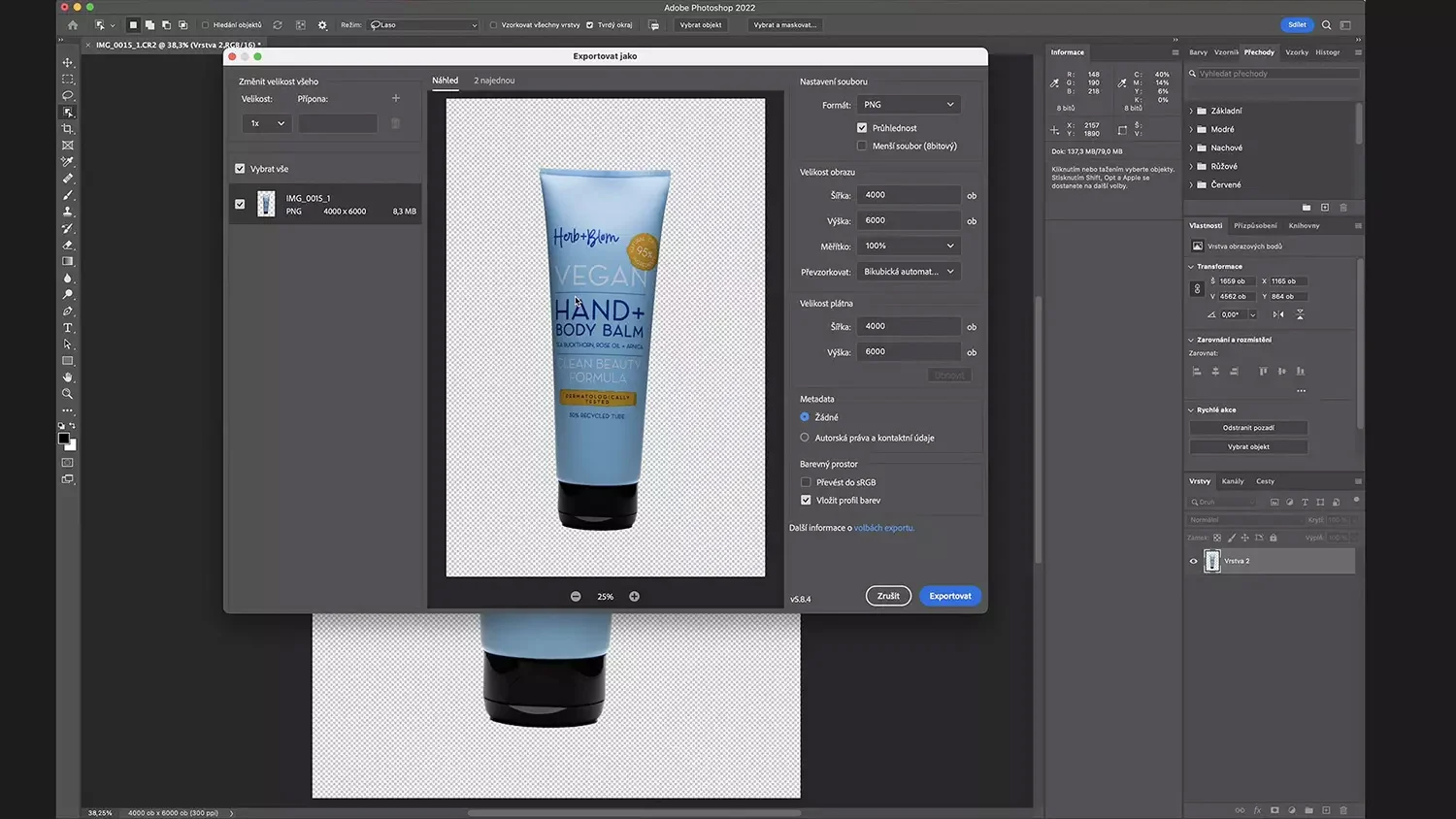Viewport: 1456px width, 819px height.
Task: Expand the Modré gradient folder
Action: (x=1192, y=129)
